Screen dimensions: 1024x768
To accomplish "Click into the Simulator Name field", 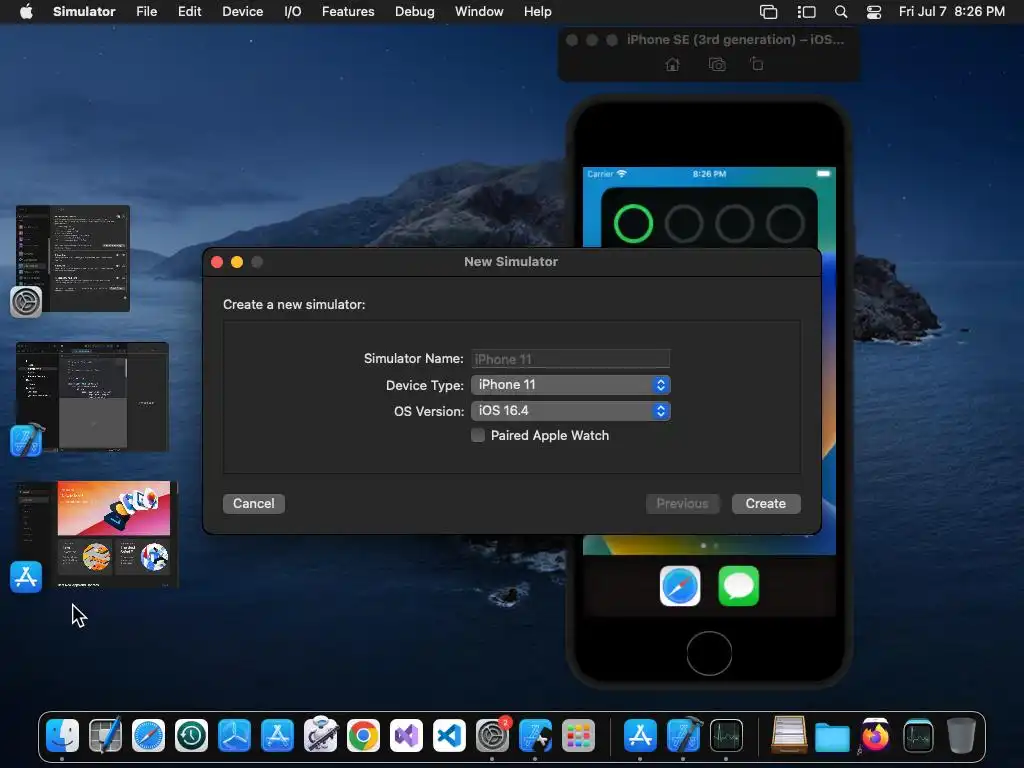I will (x=570, y=359).
